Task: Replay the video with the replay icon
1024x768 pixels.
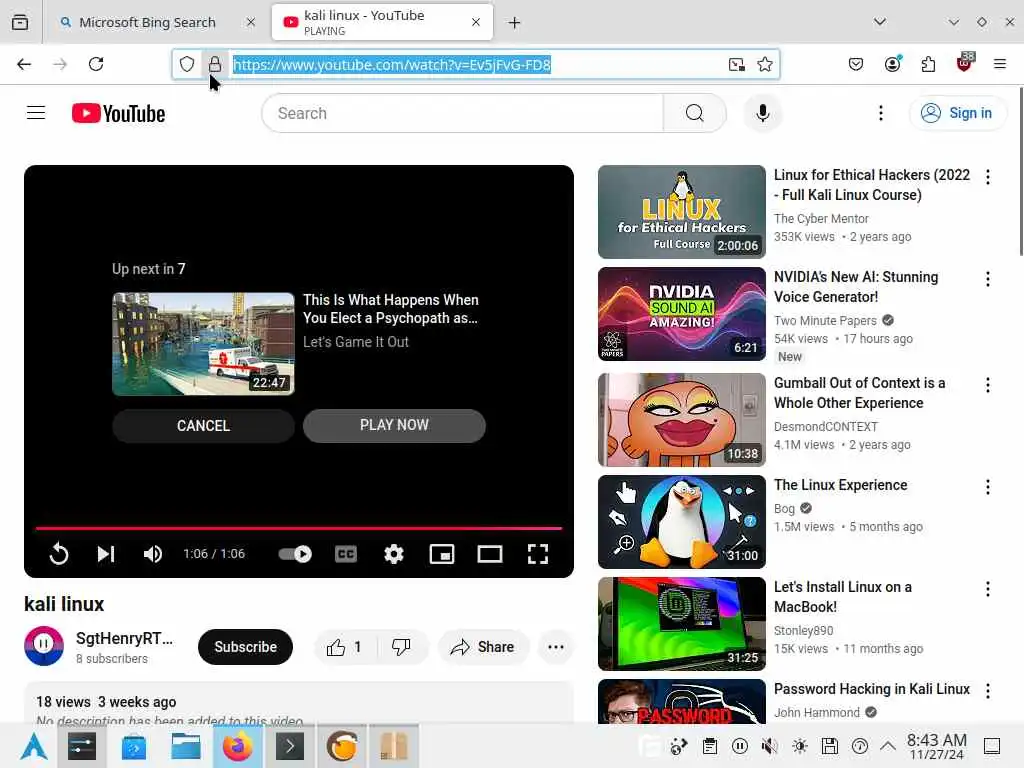Action: tap(59, 554)
